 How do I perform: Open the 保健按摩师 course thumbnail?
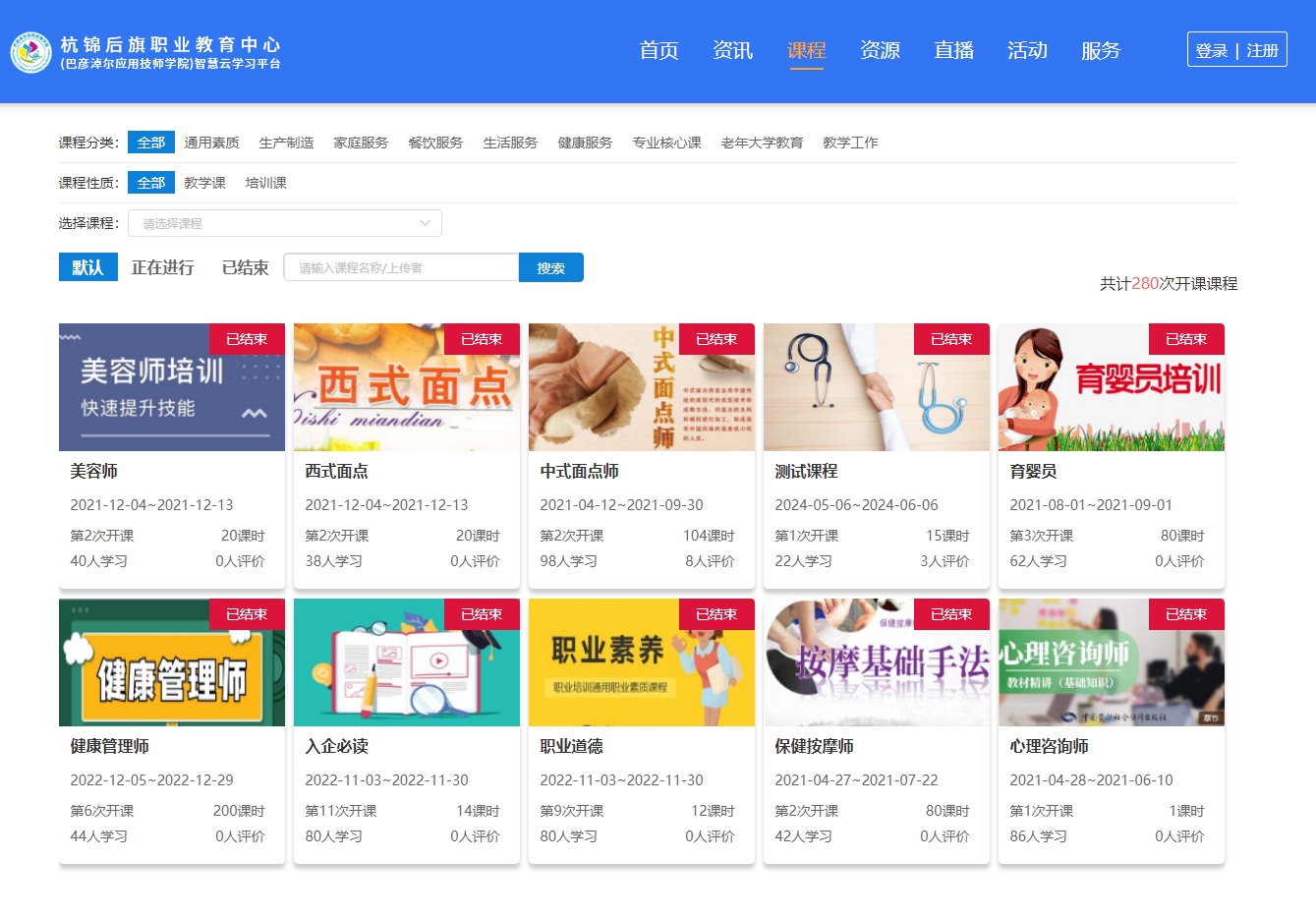[x=875, y=662]
